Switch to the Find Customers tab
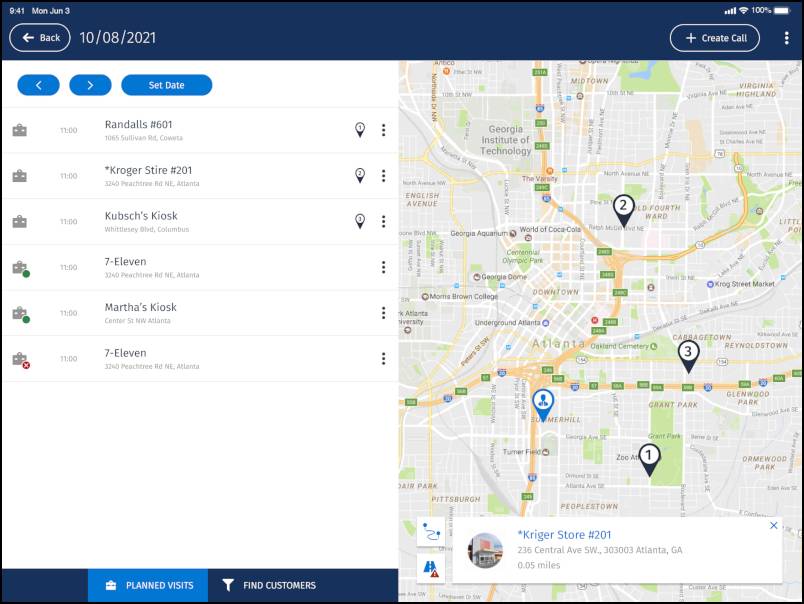The height and width of the screenshot is (604, 804). 269,585
